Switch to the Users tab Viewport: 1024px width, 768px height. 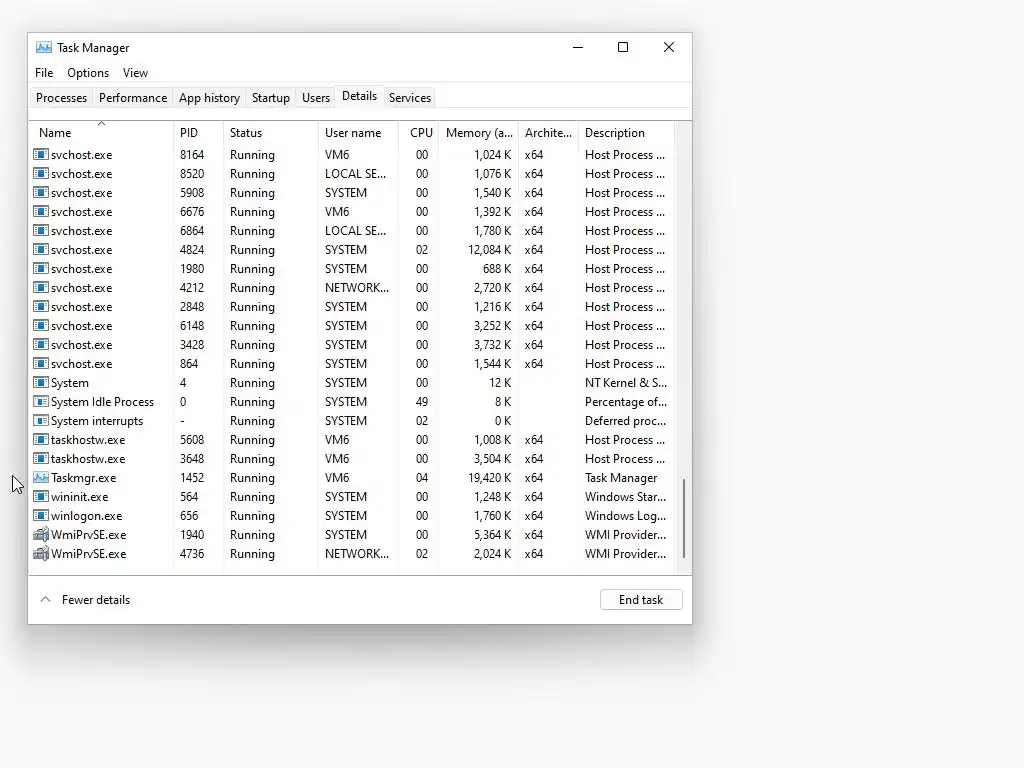[315, 97]
